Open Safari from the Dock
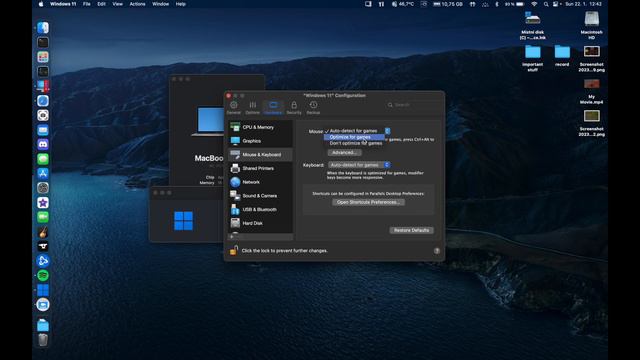The image size is (640, 360). point(43,101)
